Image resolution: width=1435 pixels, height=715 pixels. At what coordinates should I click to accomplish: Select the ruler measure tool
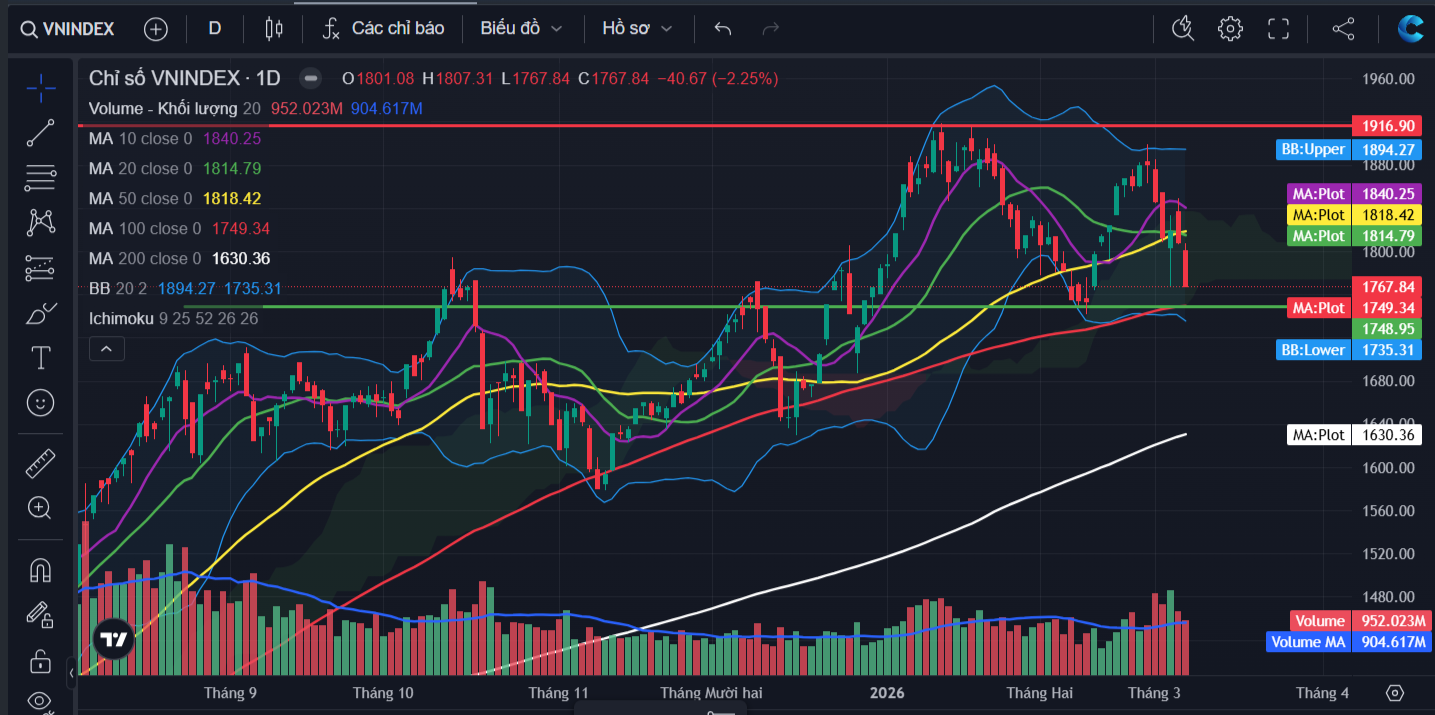point(40,463)
